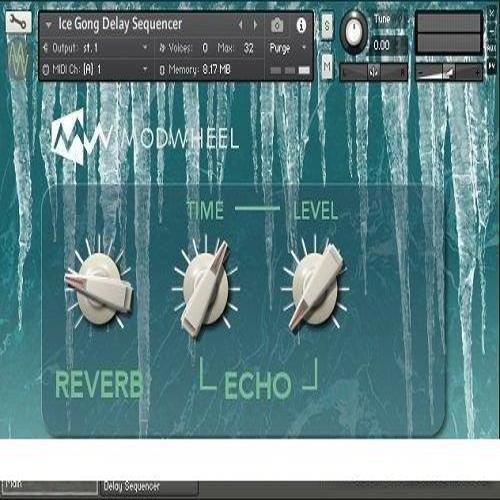Open the camera snapshot view

(x=277, y=25)
